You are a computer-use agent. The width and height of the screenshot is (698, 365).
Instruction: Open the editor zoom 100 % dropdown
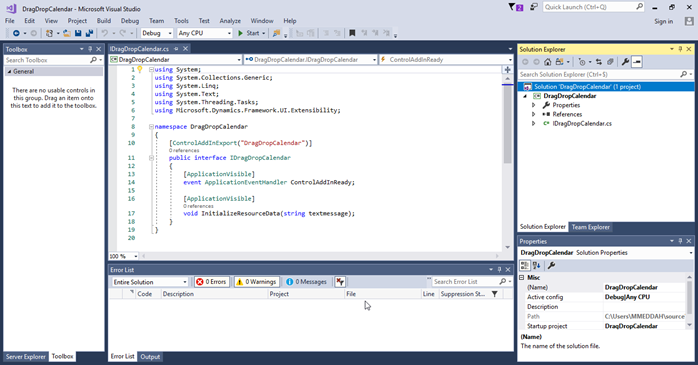(123, 256)
